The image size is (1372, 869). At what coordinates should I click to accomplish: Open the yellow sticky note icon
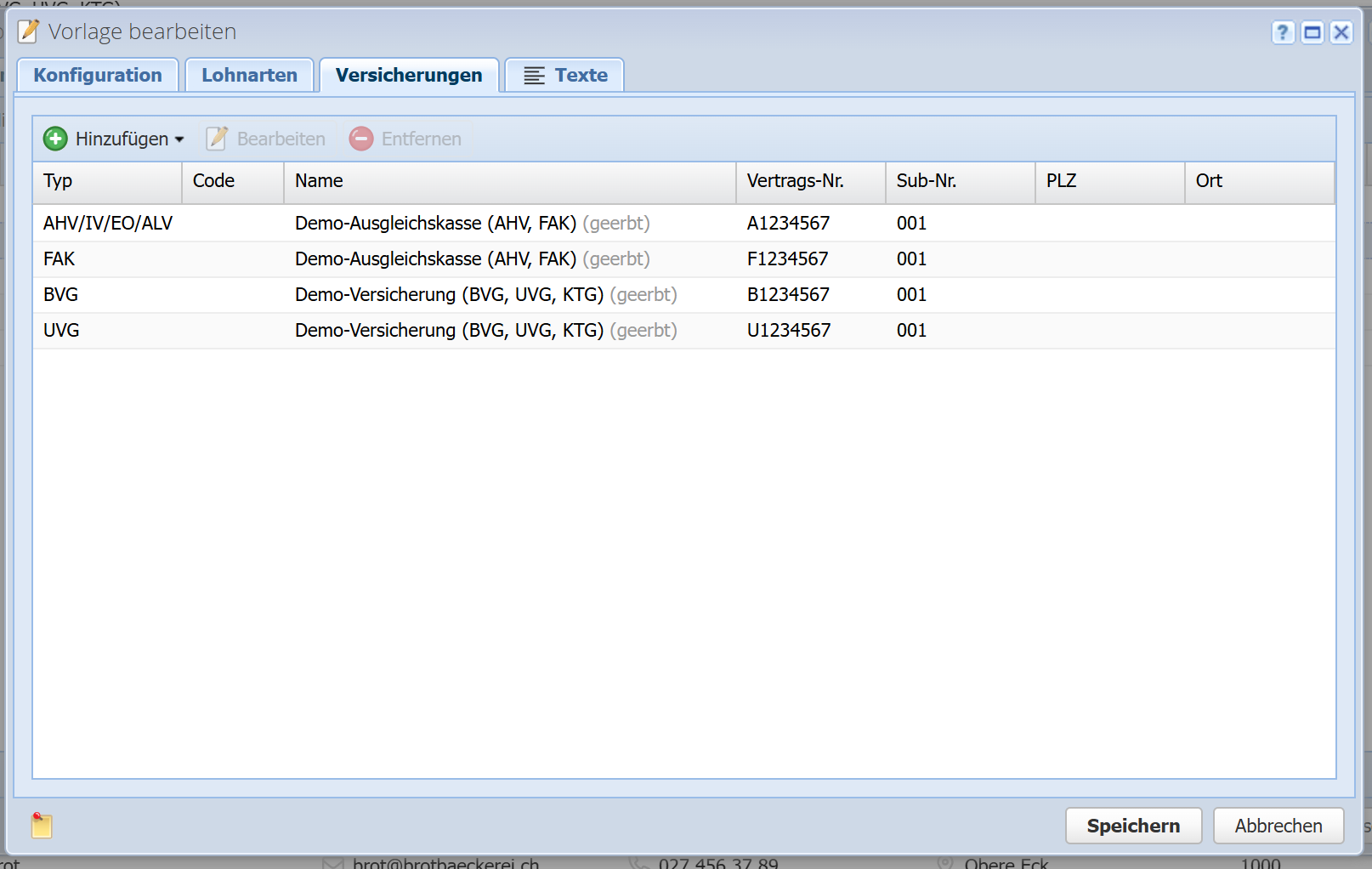coord(42,826)
